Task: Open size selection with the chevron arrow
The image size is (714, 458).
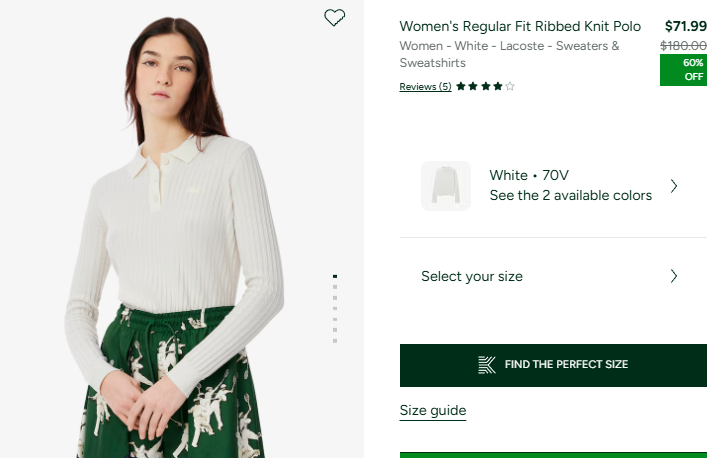Action: [x=674, y=276]
